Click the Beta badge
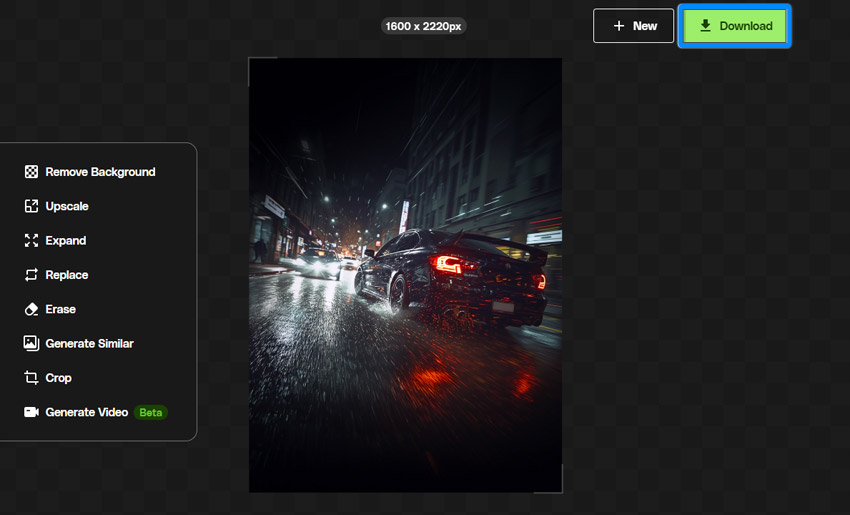Screen dimensions: 850x515 tap(151, 413)
